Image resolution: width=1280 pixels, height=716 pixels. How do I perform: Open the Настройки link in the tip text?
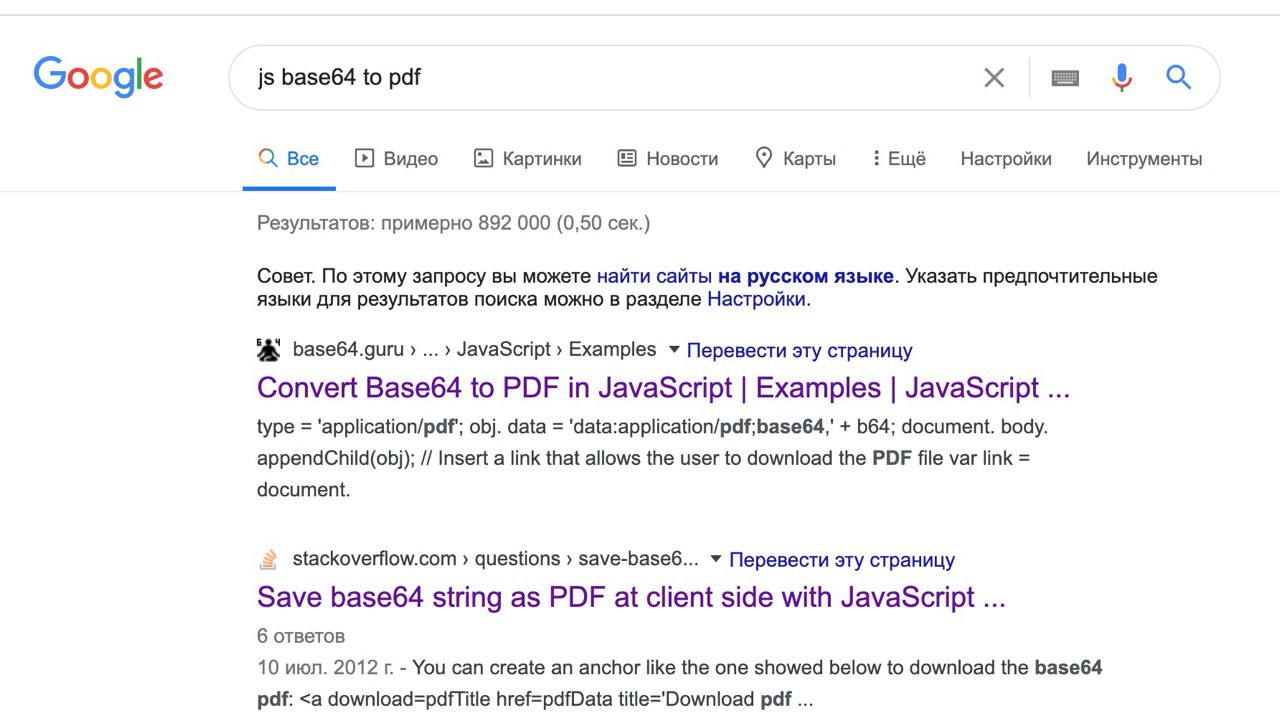point(756,299)
